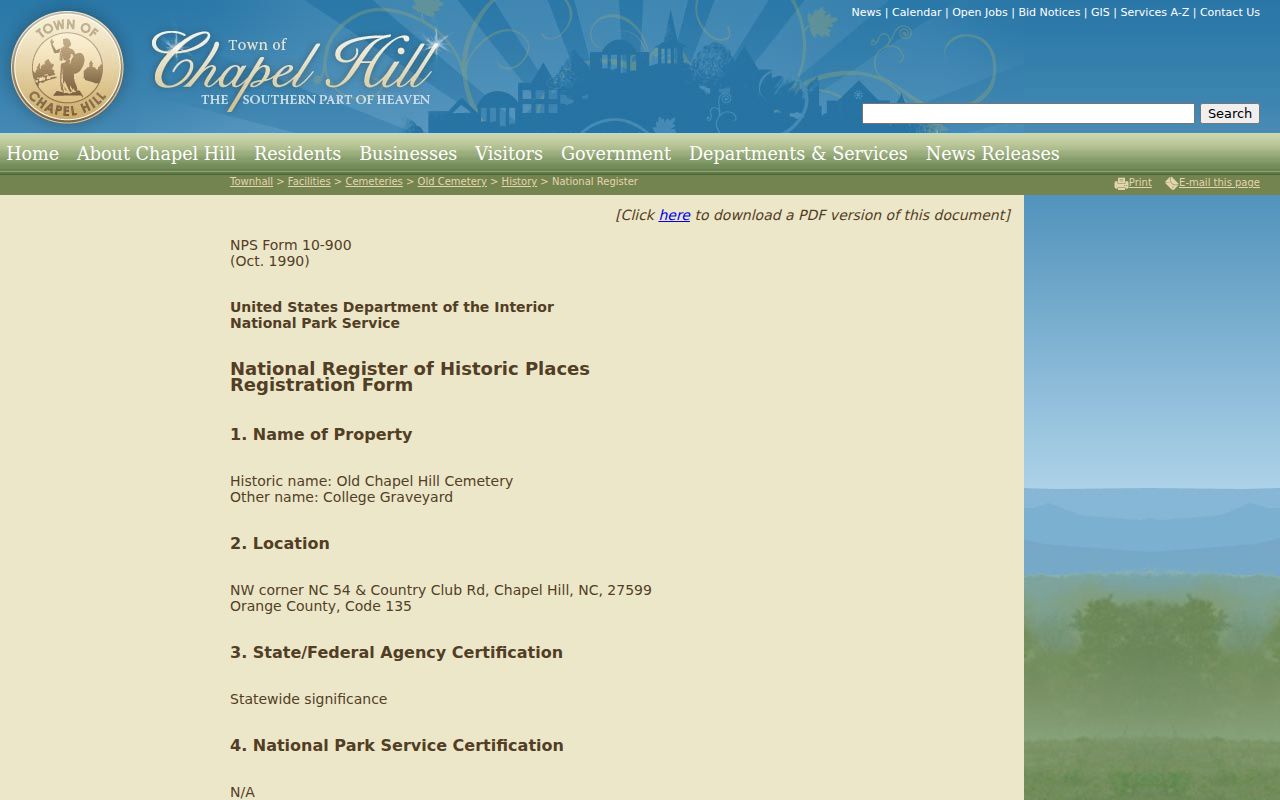The width and height of the screenshot is (1280, 800).
Task: Open the Businesses menu
Action: (408, 153)
